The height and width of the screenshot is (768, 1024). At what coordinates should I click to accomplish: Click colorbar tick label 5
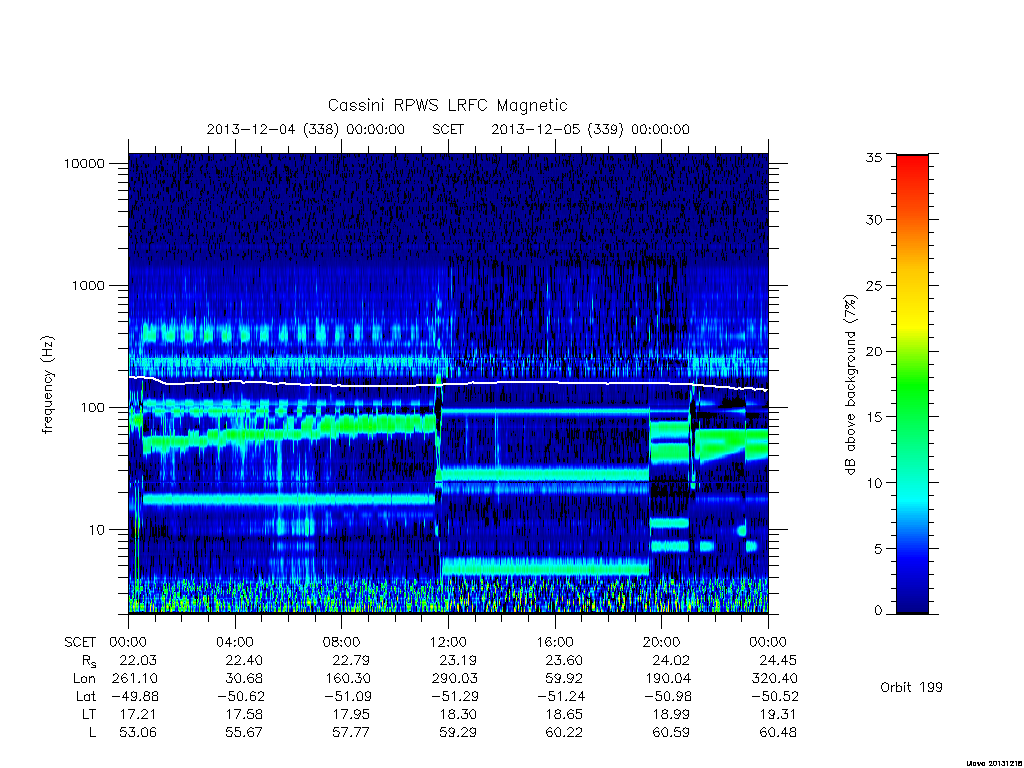coord(878,549)
